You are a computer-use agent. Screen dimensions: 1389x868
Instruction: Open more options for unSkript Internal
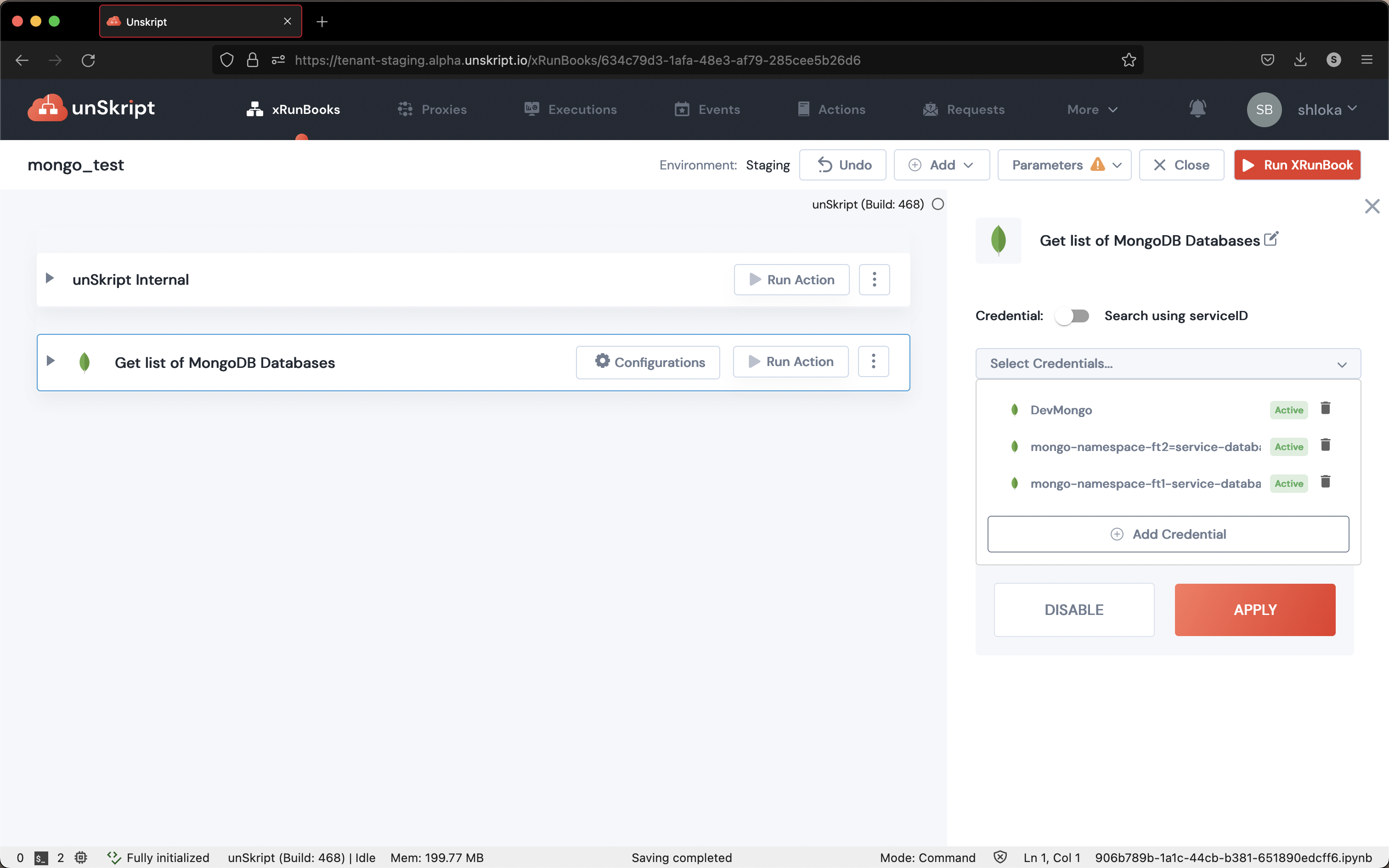(x=874, y=280)
